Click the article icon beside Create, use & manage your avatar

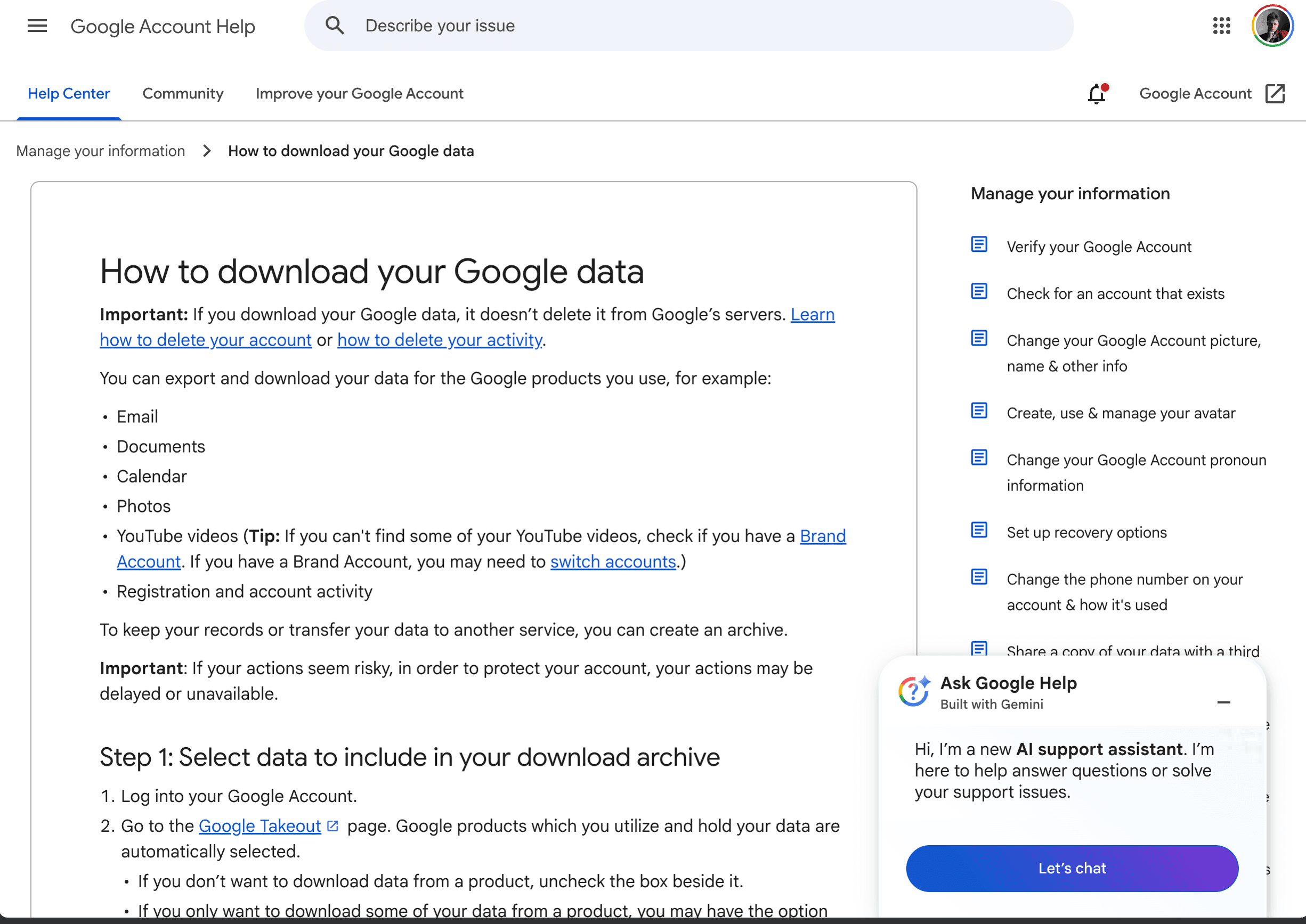point(979,411)
